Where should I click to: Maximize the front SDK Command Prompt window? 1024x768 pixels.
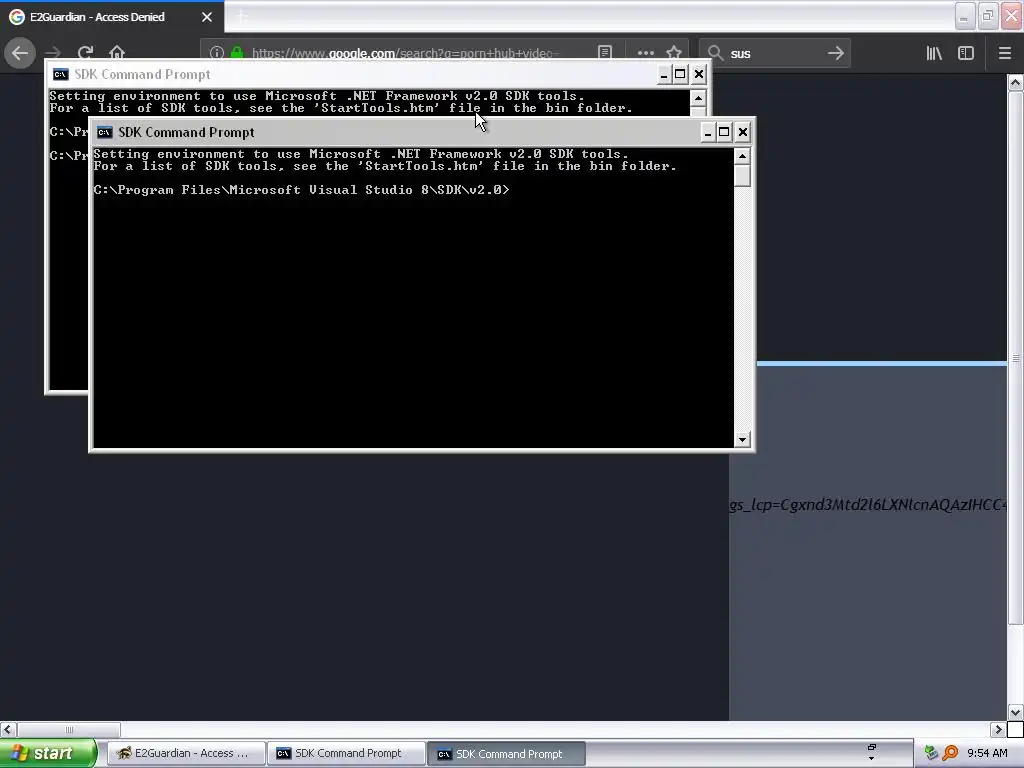tap(724, 133)
